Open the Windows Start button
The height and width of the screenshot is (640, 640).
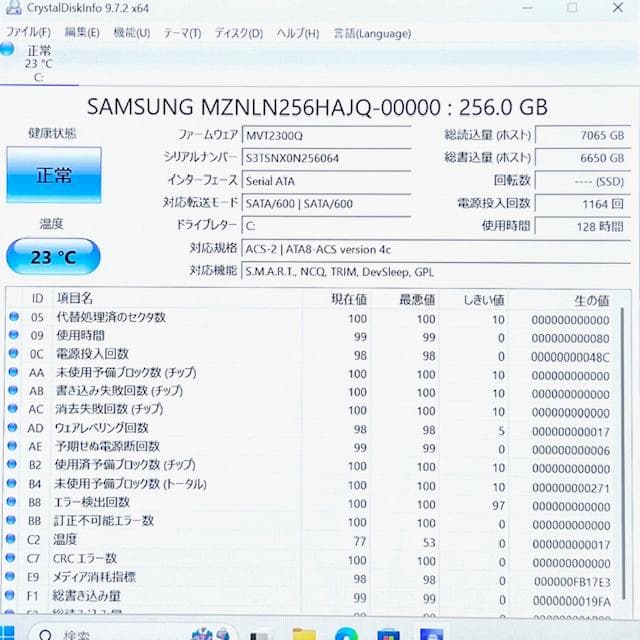(7, 633)
